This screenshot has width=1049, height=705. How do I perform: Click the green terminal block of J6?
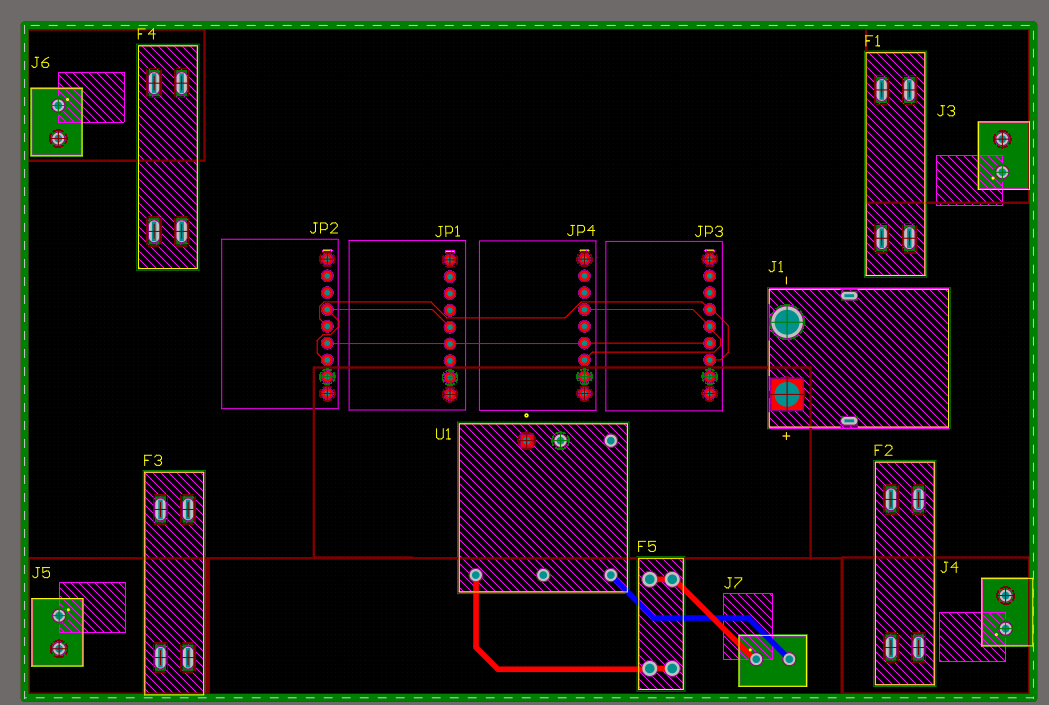point(57,120)
